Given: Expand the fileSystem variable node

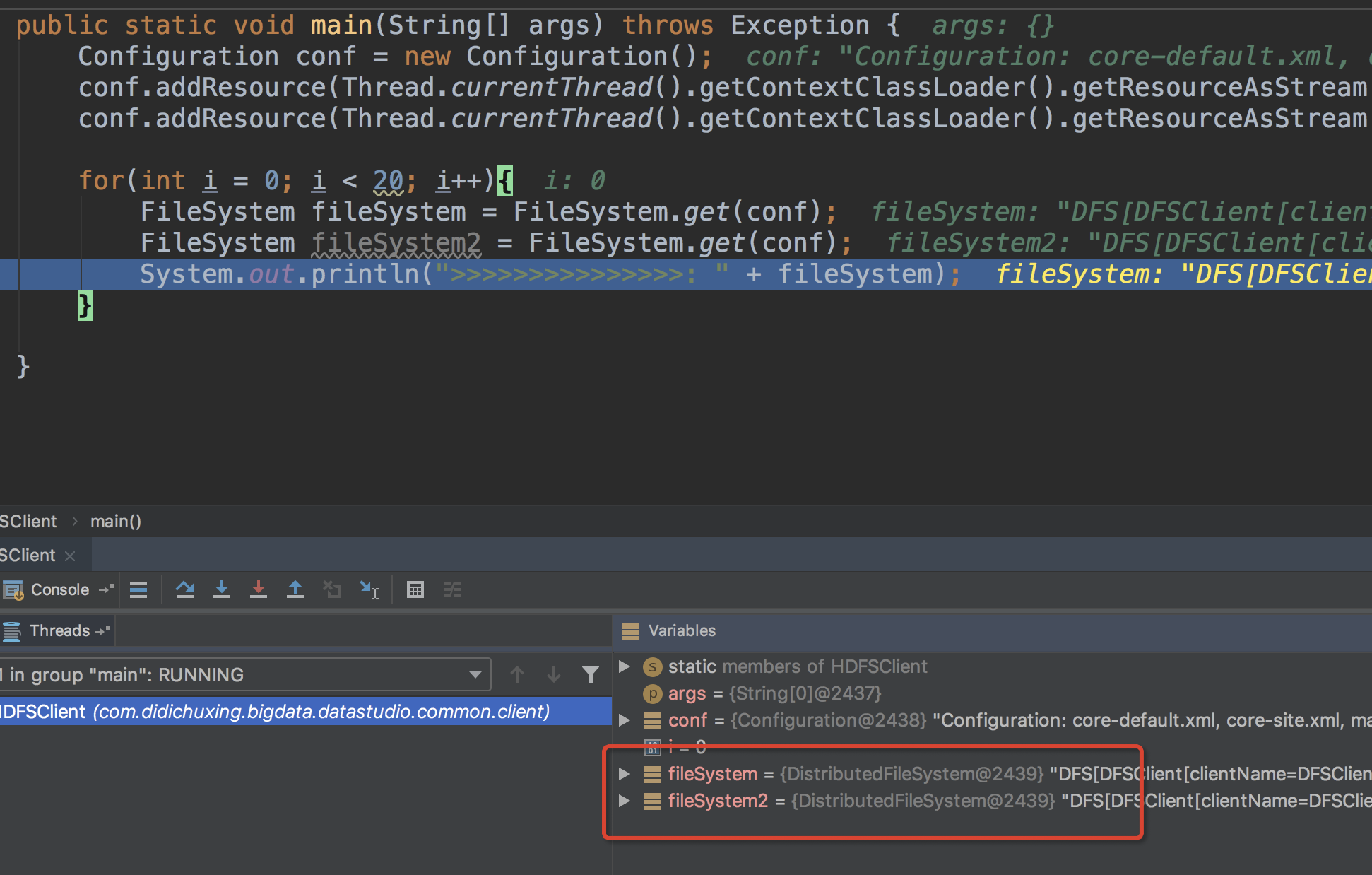Looking at the screenshot, I should tap(625, 774).
